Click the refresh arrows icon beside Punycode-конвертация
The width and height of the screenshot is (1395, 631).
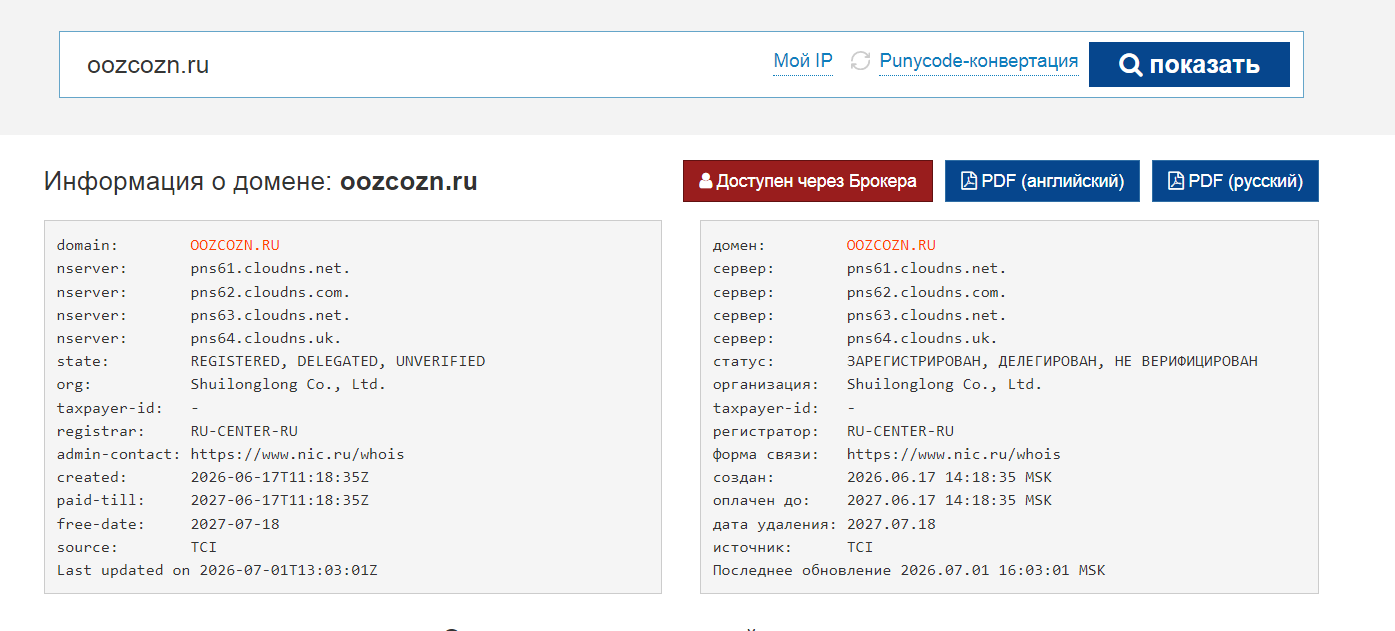[x=860, y=61]
